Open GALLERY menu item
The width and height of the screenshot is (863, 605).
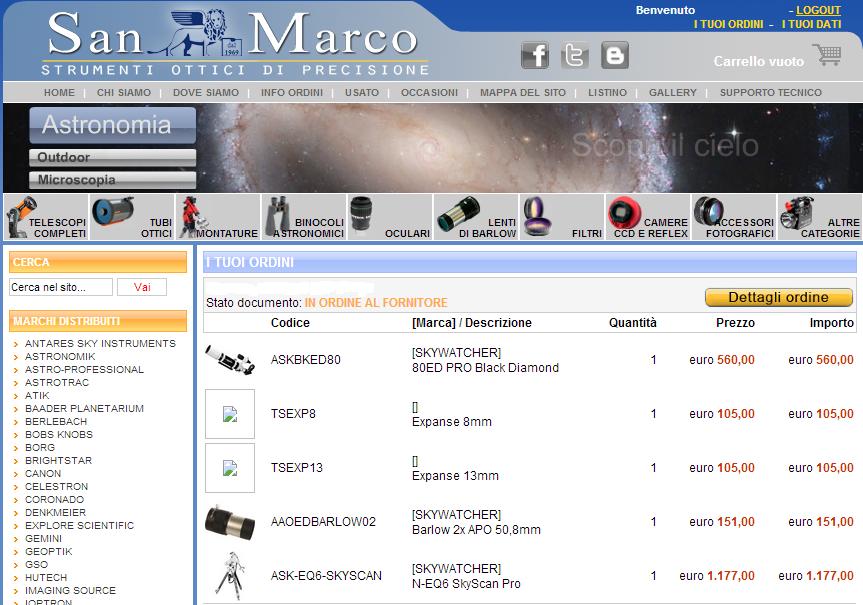pyautogui.click(x=673, y=92)
